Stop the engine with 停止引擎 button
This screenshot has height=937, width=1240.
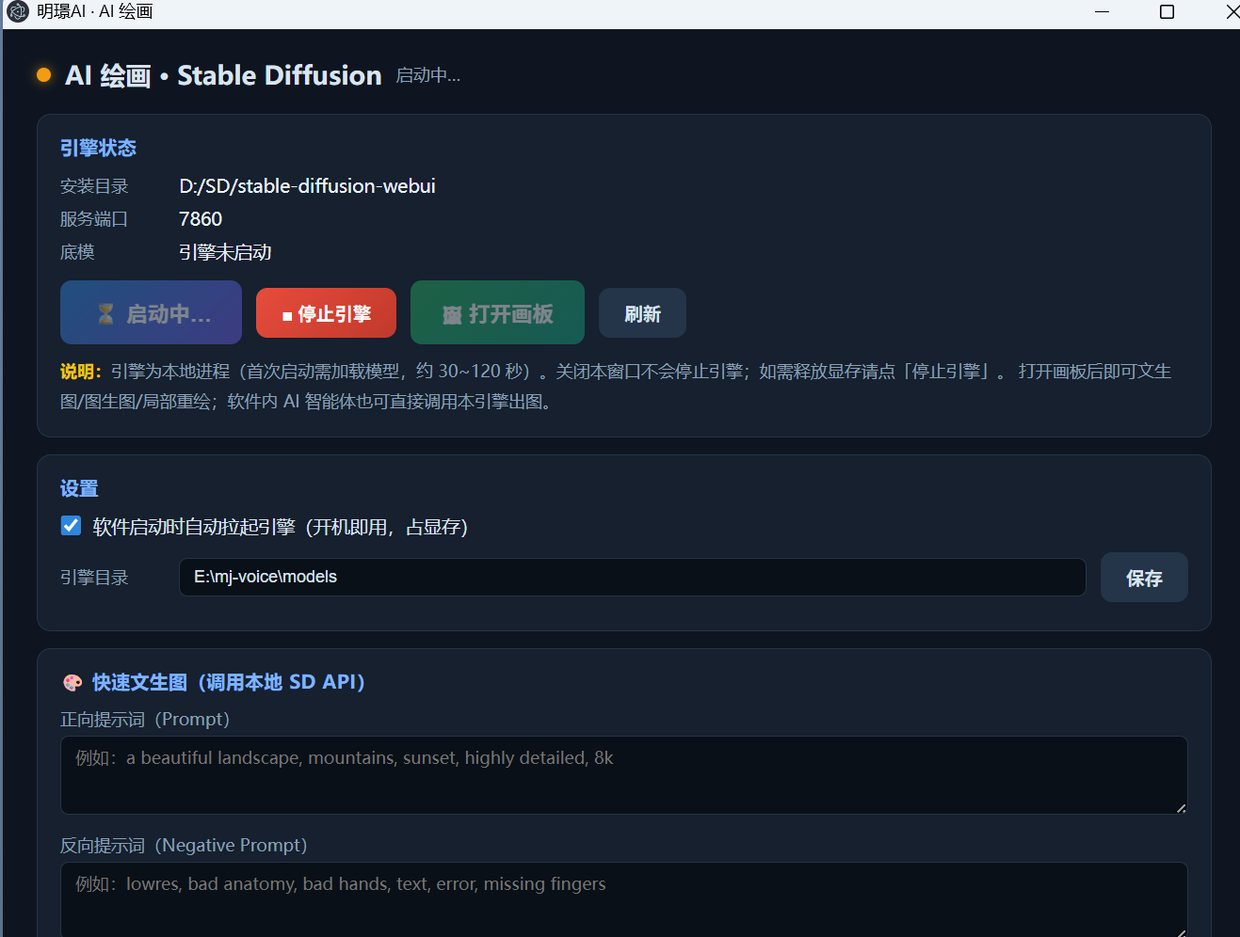click(x=326, y=313)
